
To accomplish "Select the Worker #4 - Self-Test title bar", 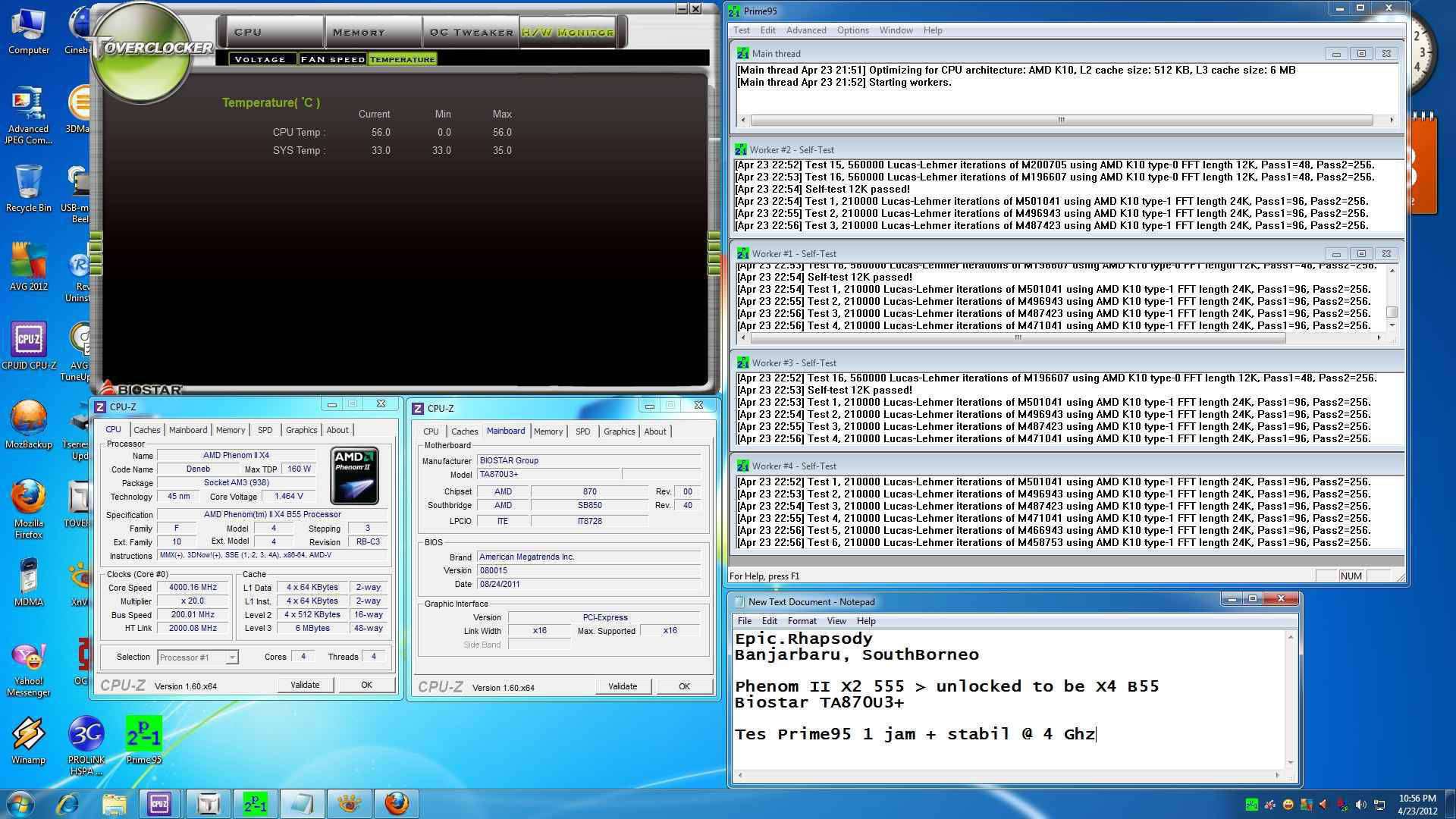I will pyautogui.click(x=1067, y=466).
